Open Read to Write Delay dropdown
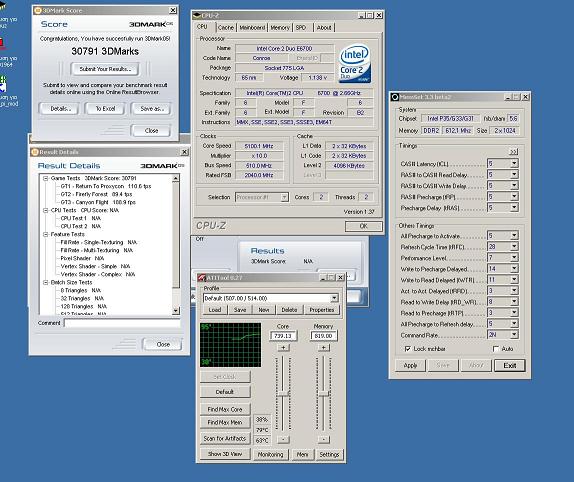The height and width of the screenshot is (482, 574). [x=514, y=301]
